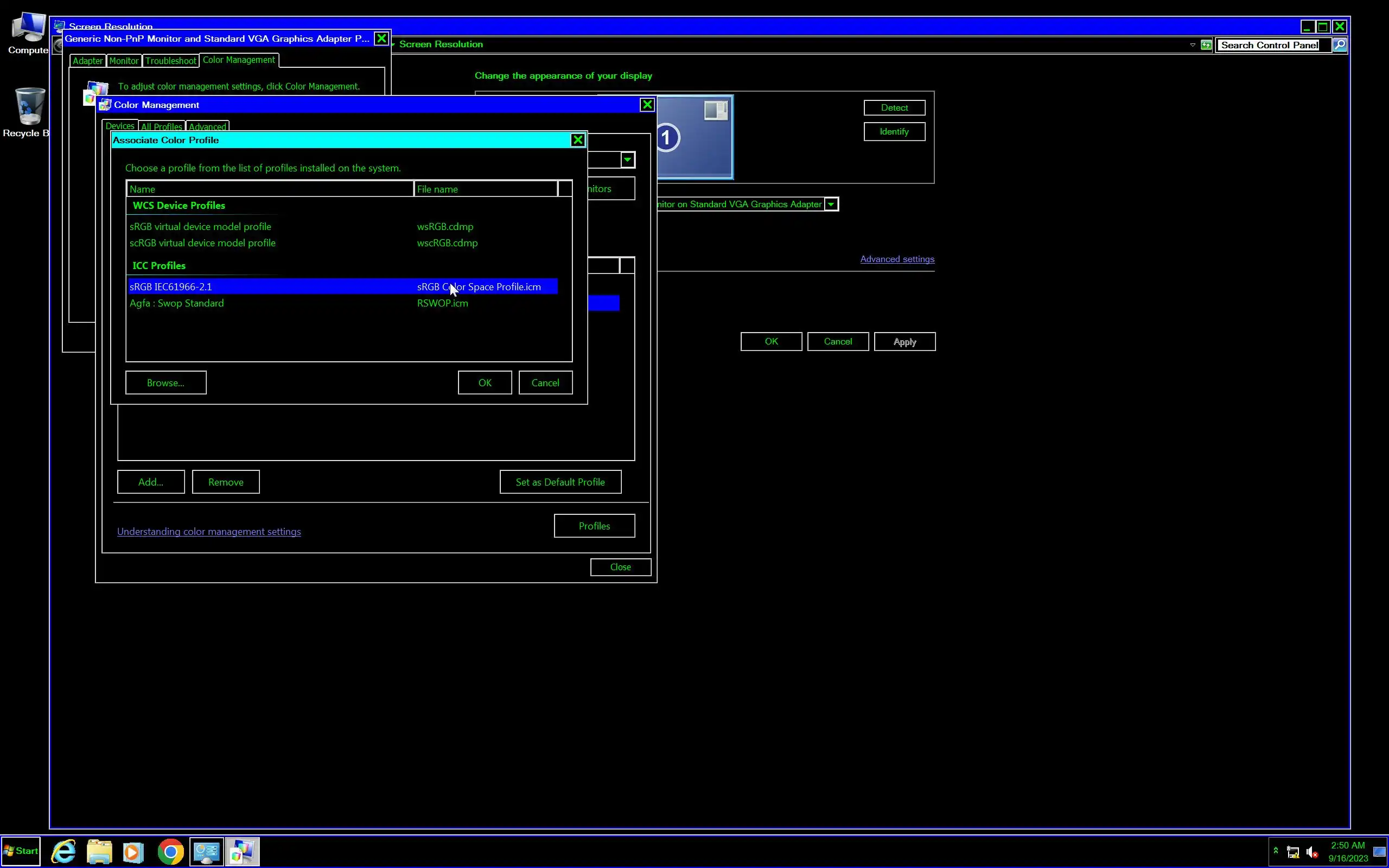The image size is (1389, 868).
Task: Open Windows Explorer folder taskbar icon
Action: pyautogui.click(x=99, y=851)
